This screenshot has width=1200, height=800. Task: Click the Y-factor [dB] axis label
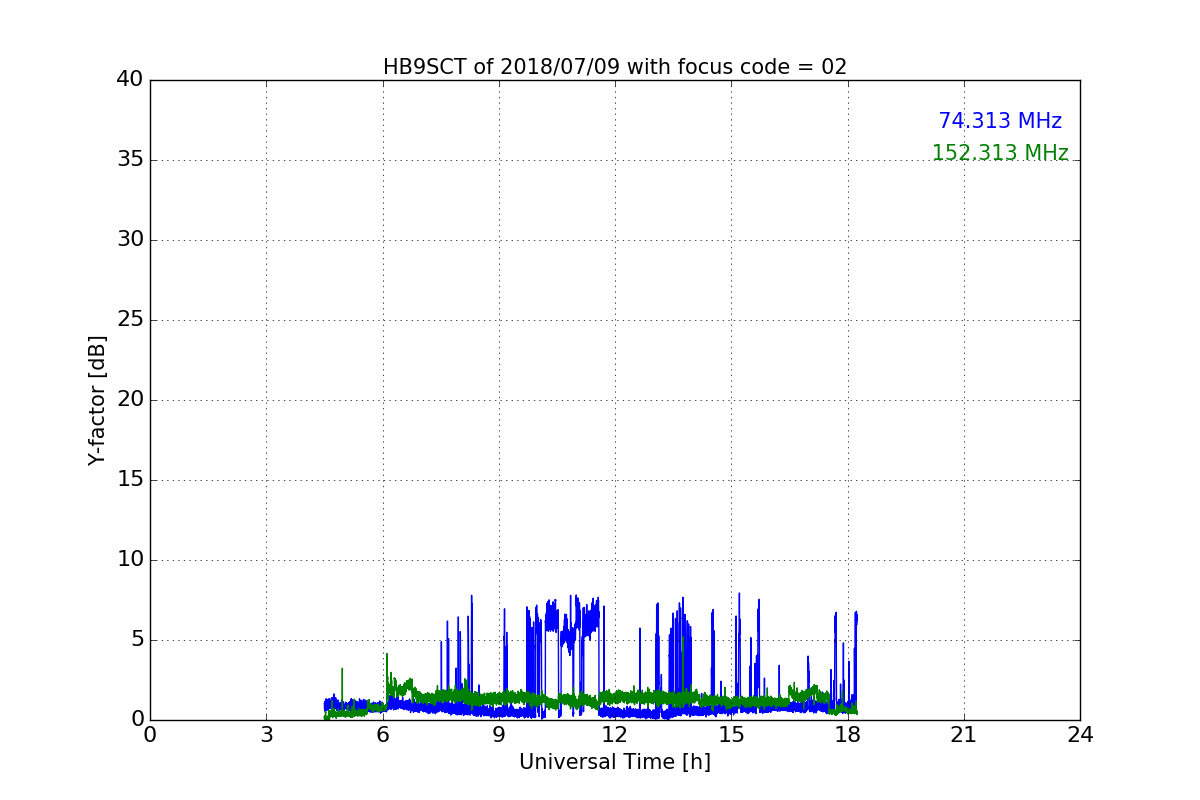(x=97, y=400)
